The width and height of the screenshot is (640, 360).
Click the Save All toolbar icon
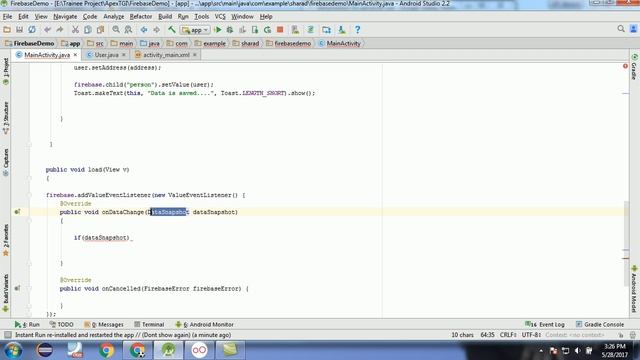19,30
